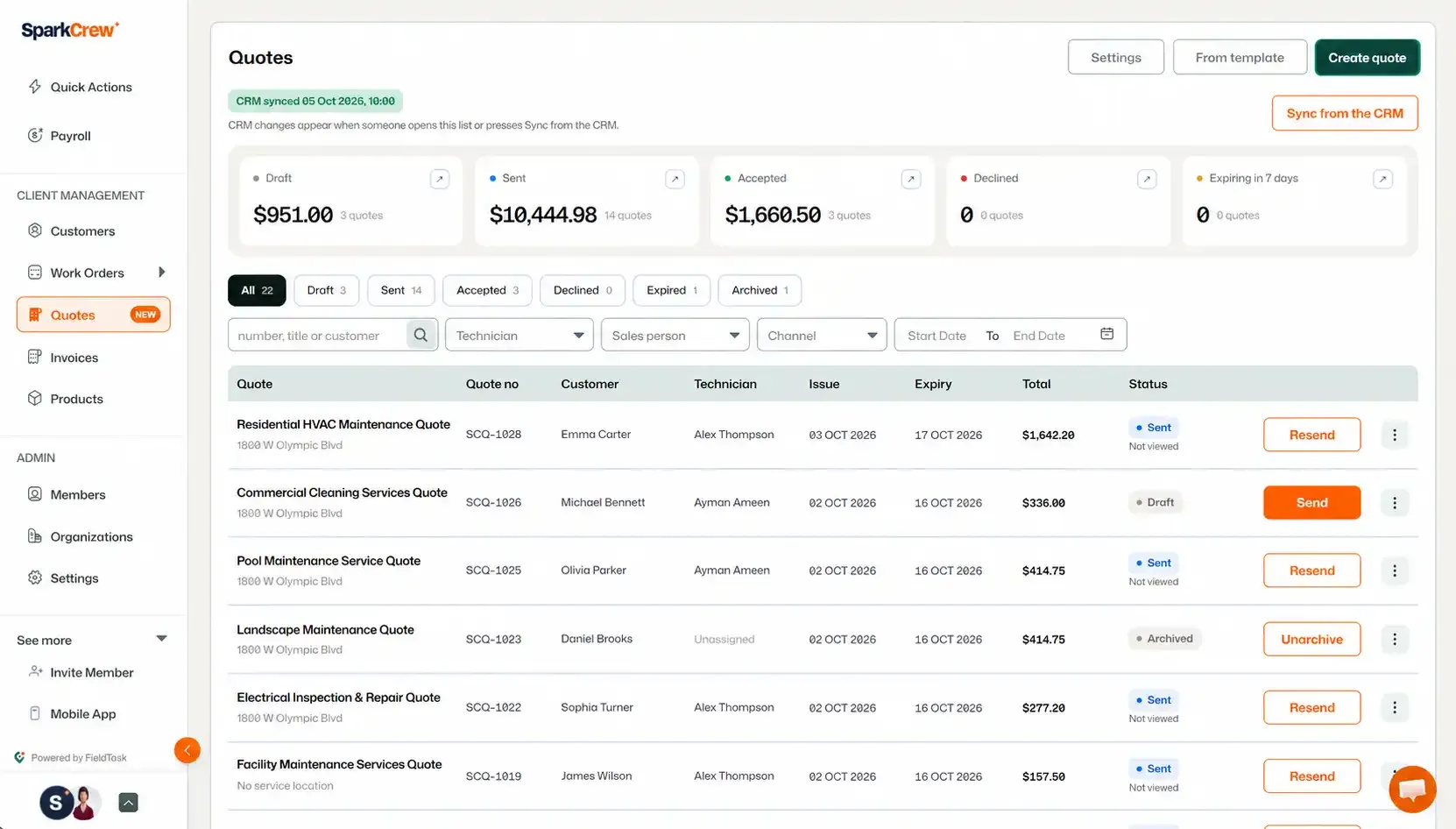
Task: Switch to the Archived tab
Action: point(760,290)
